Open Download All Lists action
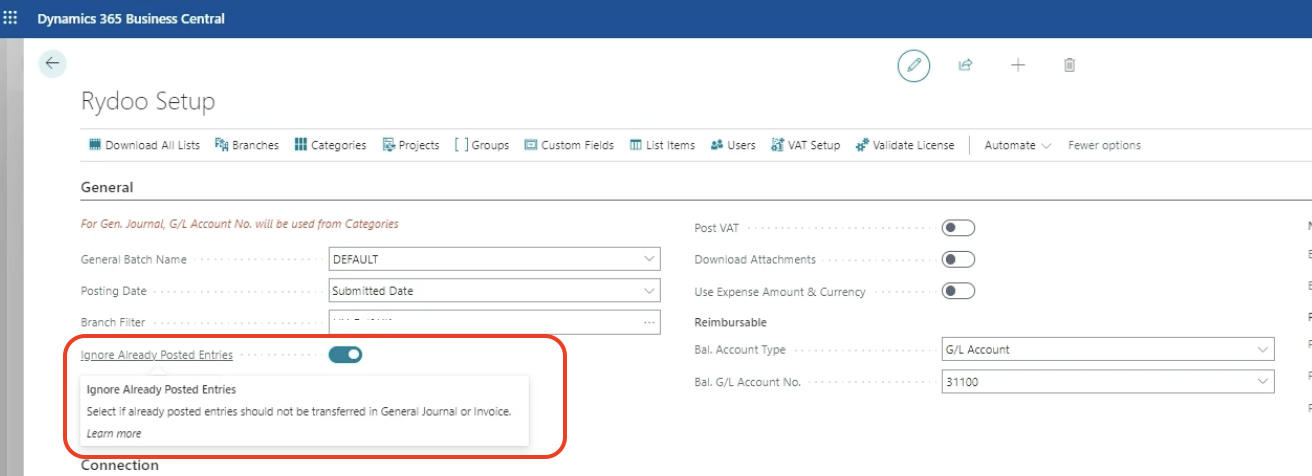Image resolution: width=1312 pixels, height=476 pixels. 144,145
